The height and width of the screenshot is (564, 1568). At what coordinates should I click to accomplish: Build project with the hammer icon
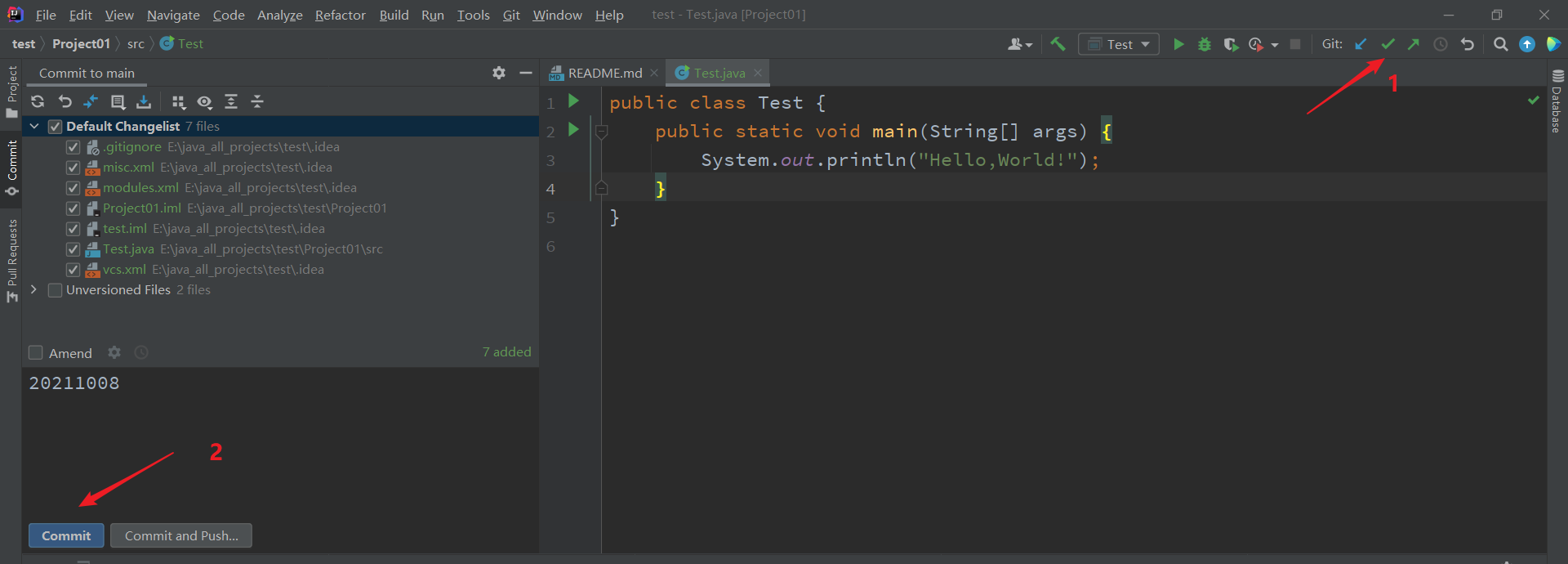[x=1058, y=44]
